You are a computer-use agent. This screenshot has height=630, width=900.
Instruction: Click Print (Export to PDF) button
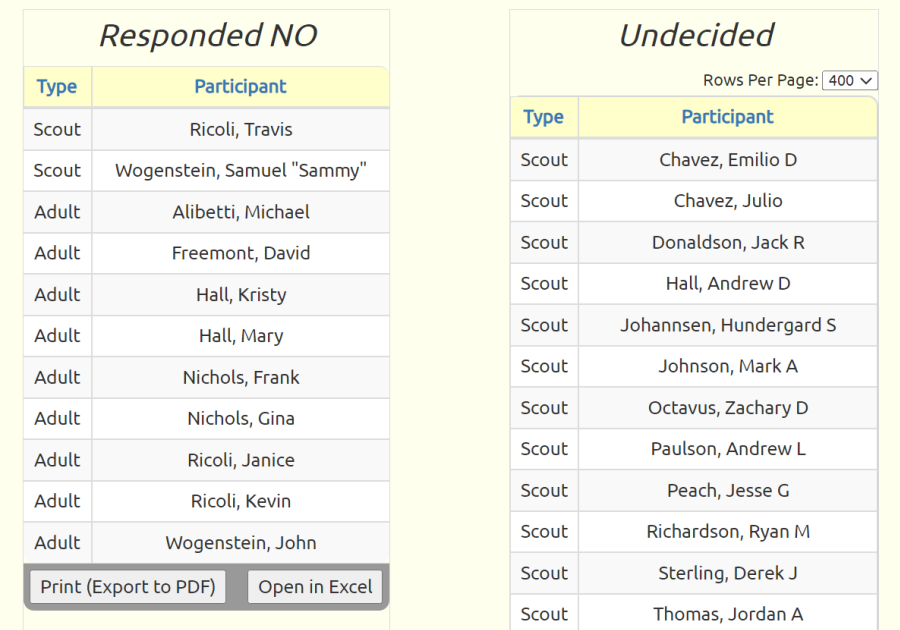(128, 586)
